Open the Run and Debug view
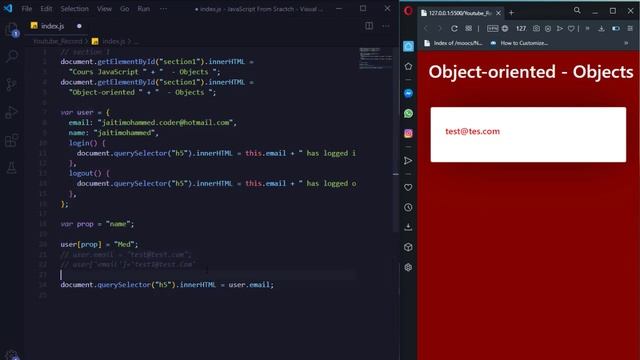 click(11, 112)
